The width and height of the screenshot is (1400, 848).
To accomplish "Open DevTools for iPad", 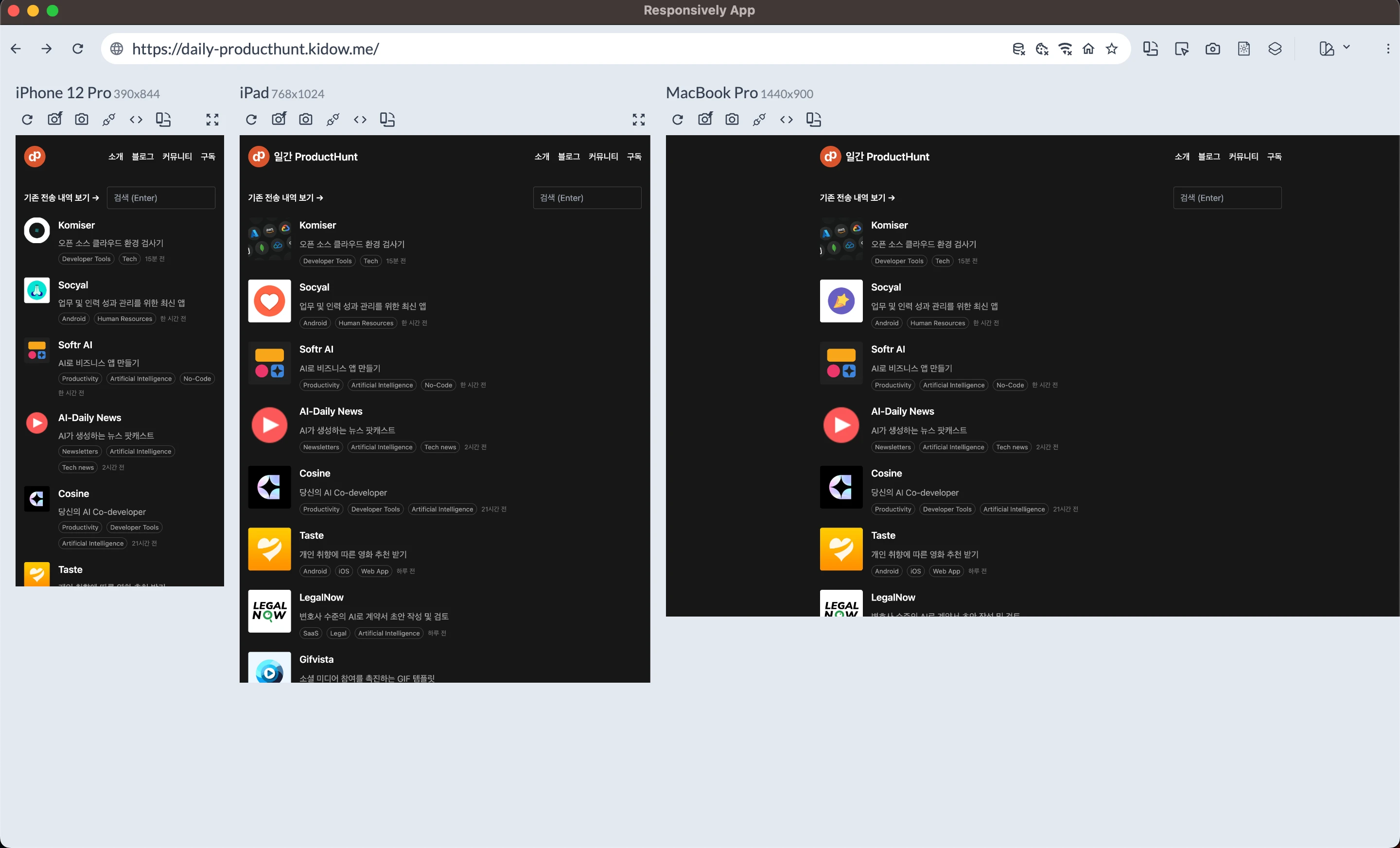I will 360,119.
